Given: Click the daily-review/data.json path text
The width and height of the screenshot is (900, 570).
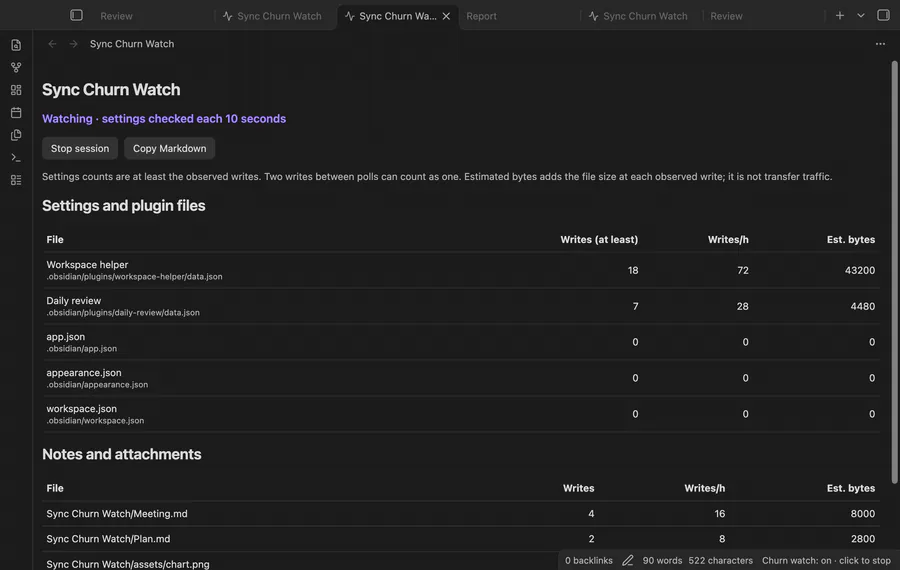Looking at the screenshot, I should (123, 313).
